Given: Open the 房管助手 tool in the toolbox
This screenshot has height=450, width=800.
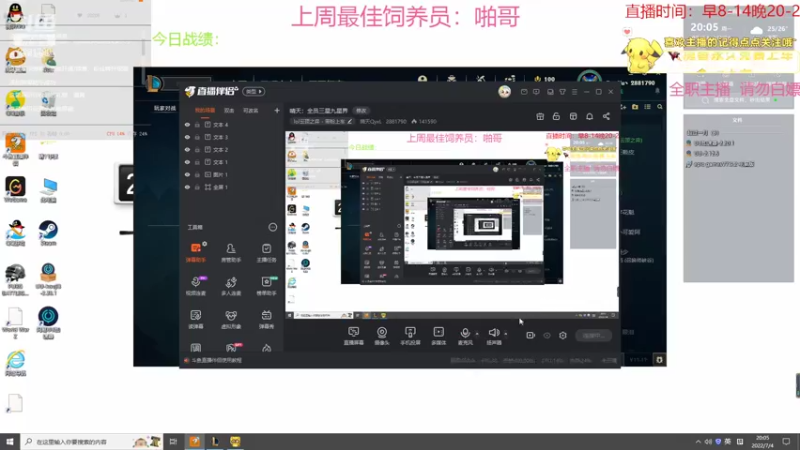Looking at the screenshot, I should [231, 253].
